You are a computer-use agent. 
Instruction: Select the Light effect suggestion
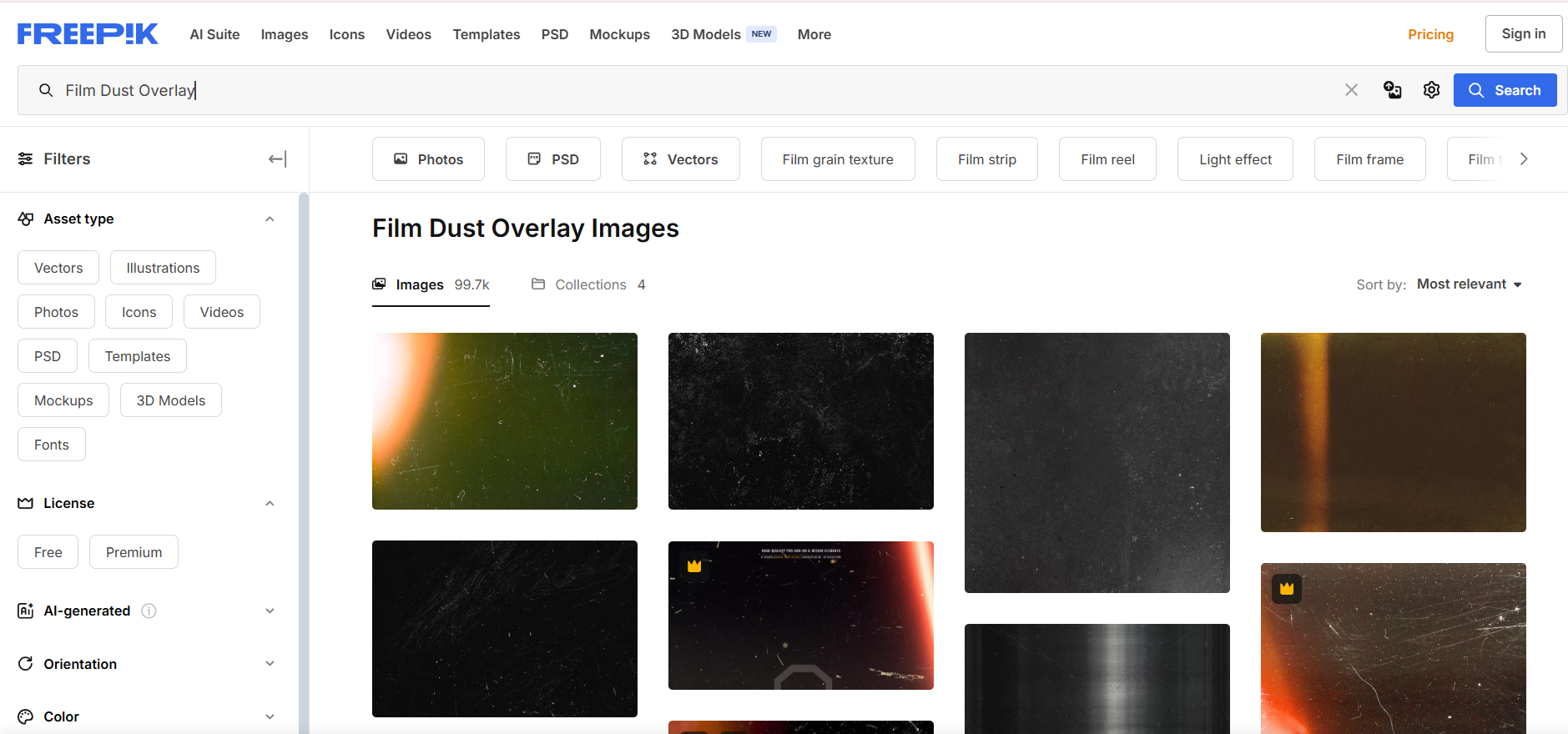pos(1235,159)
